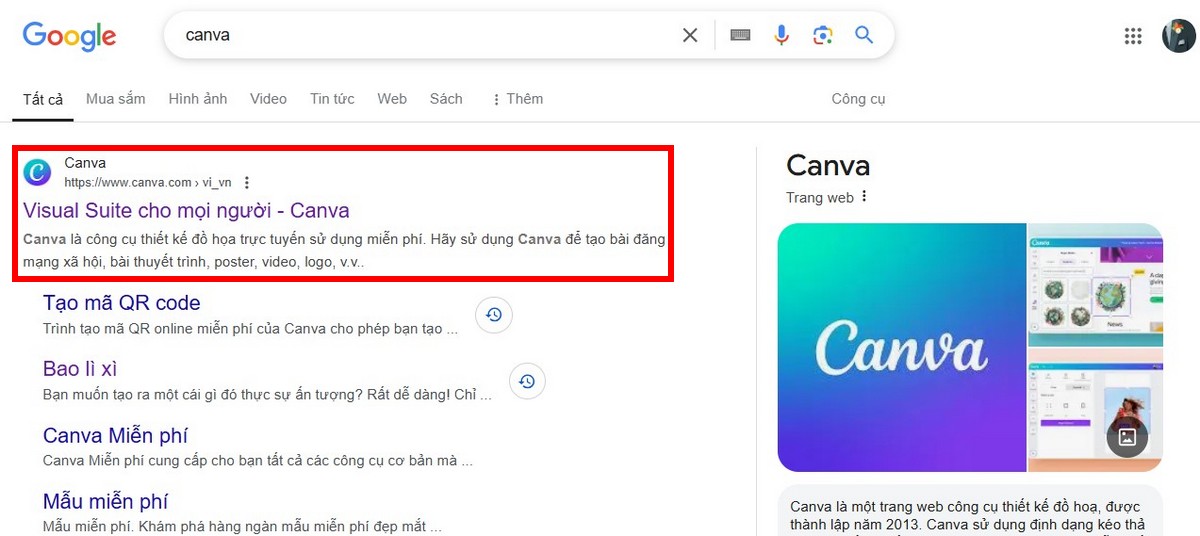
Task: Expand the Thêm menu
Action: 517,99
